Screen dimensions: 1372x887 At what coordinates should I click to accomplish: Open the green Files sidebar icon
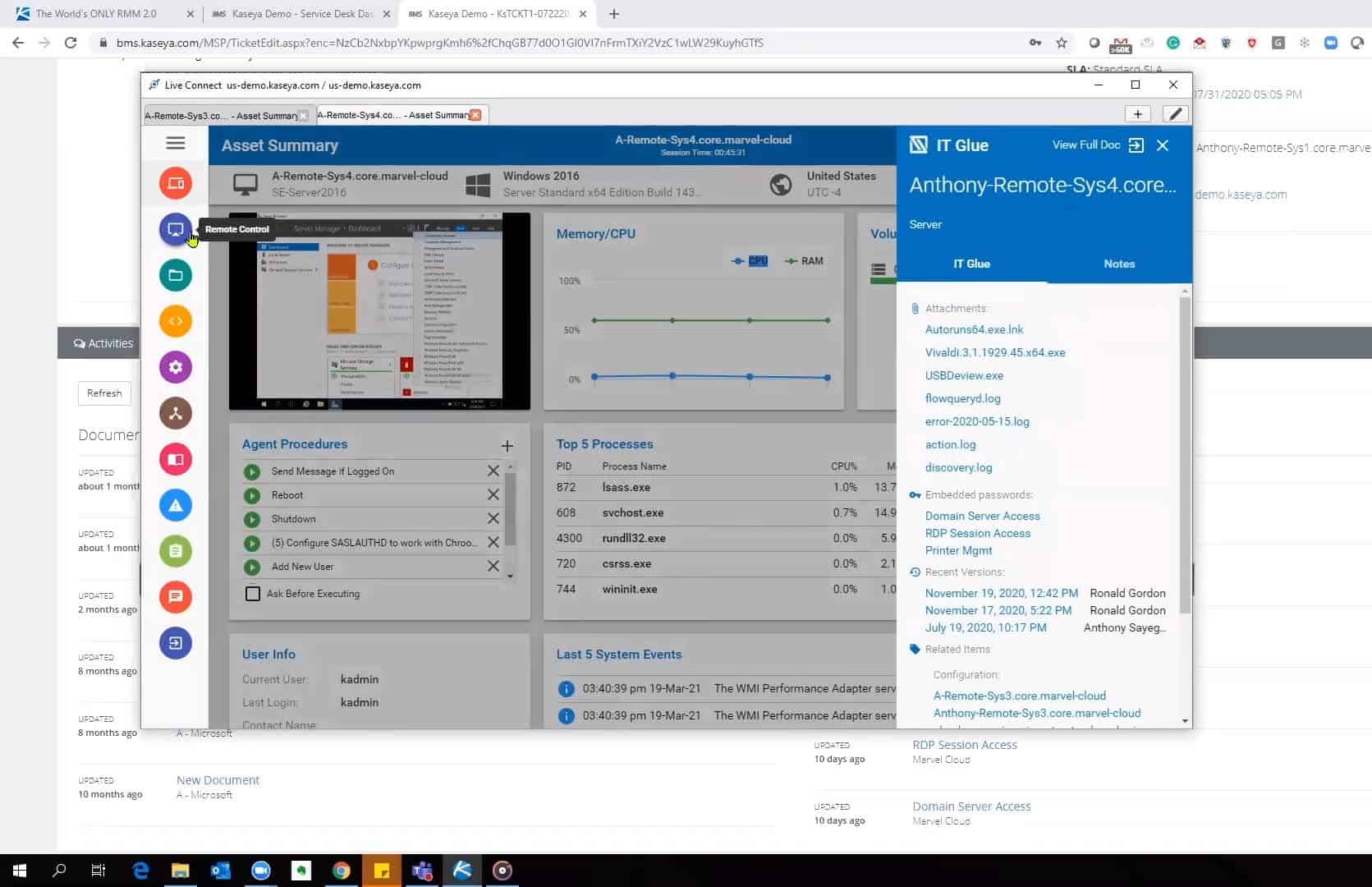click(176, 275)
